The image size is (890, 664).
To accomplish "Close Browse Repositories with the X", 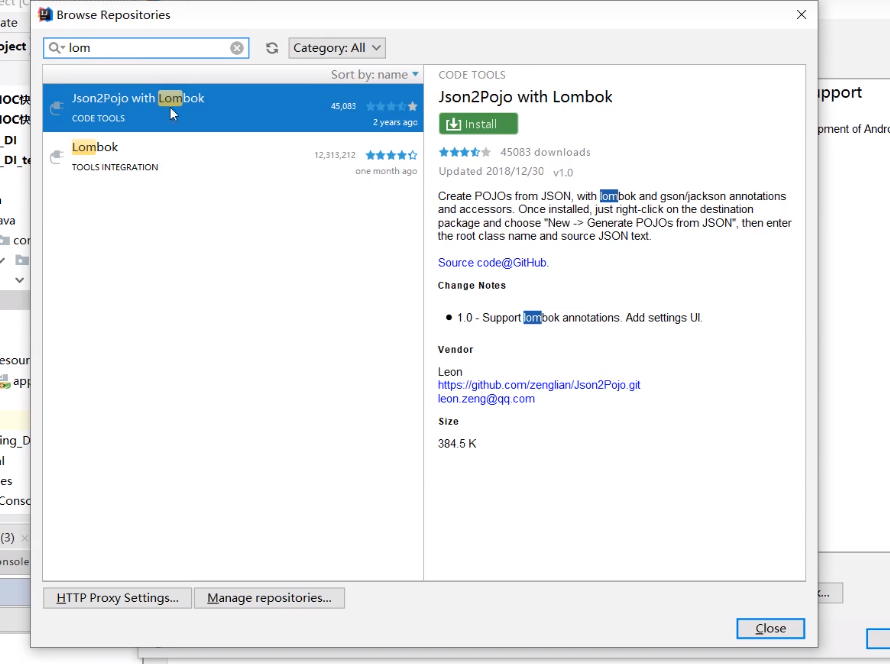I will (x=801, y=15).
